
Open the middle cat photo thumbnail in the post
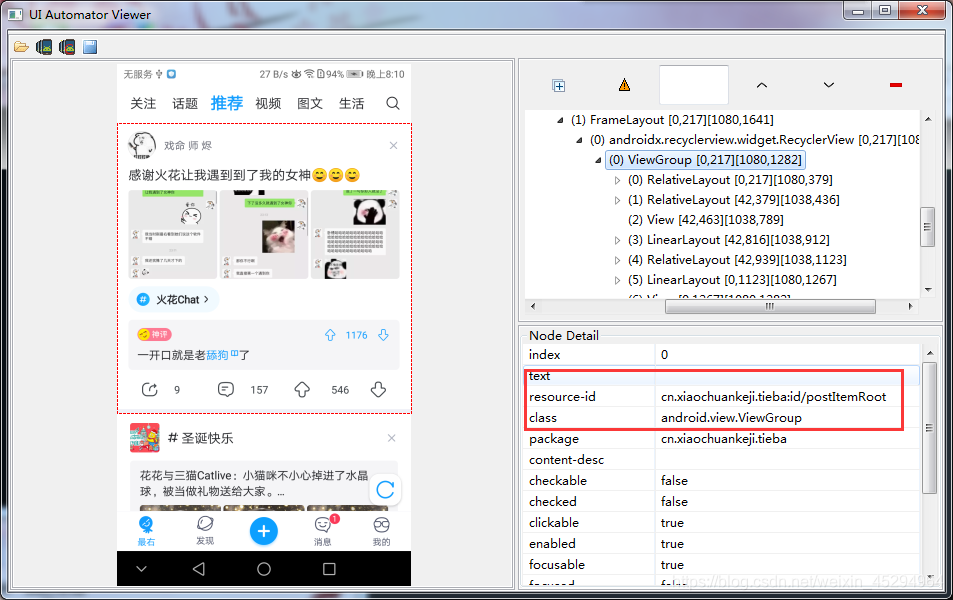pyautogui.click(x=264, y=234)
